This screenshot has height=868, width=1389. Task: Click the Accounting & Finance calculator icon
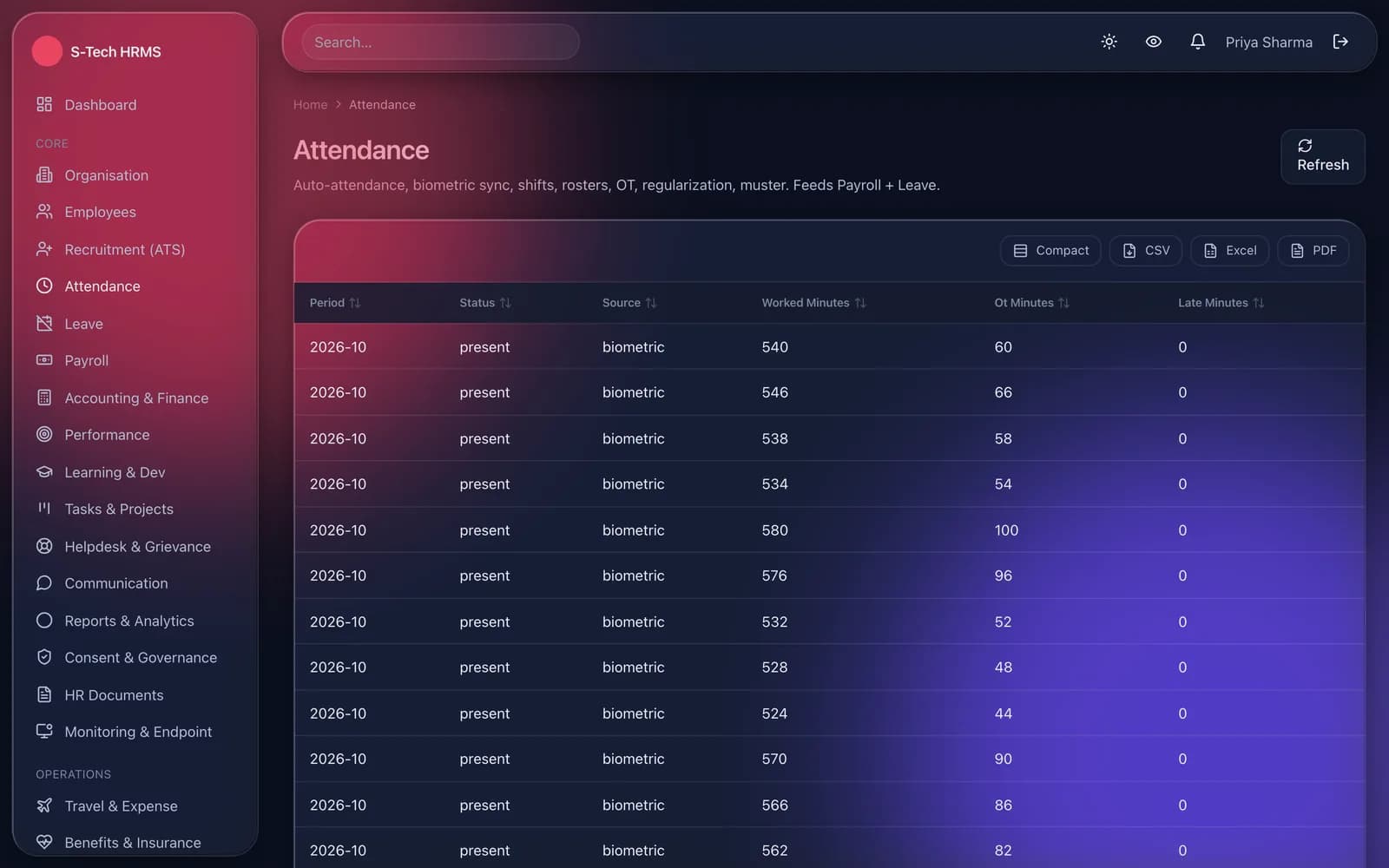click(44, 398)
